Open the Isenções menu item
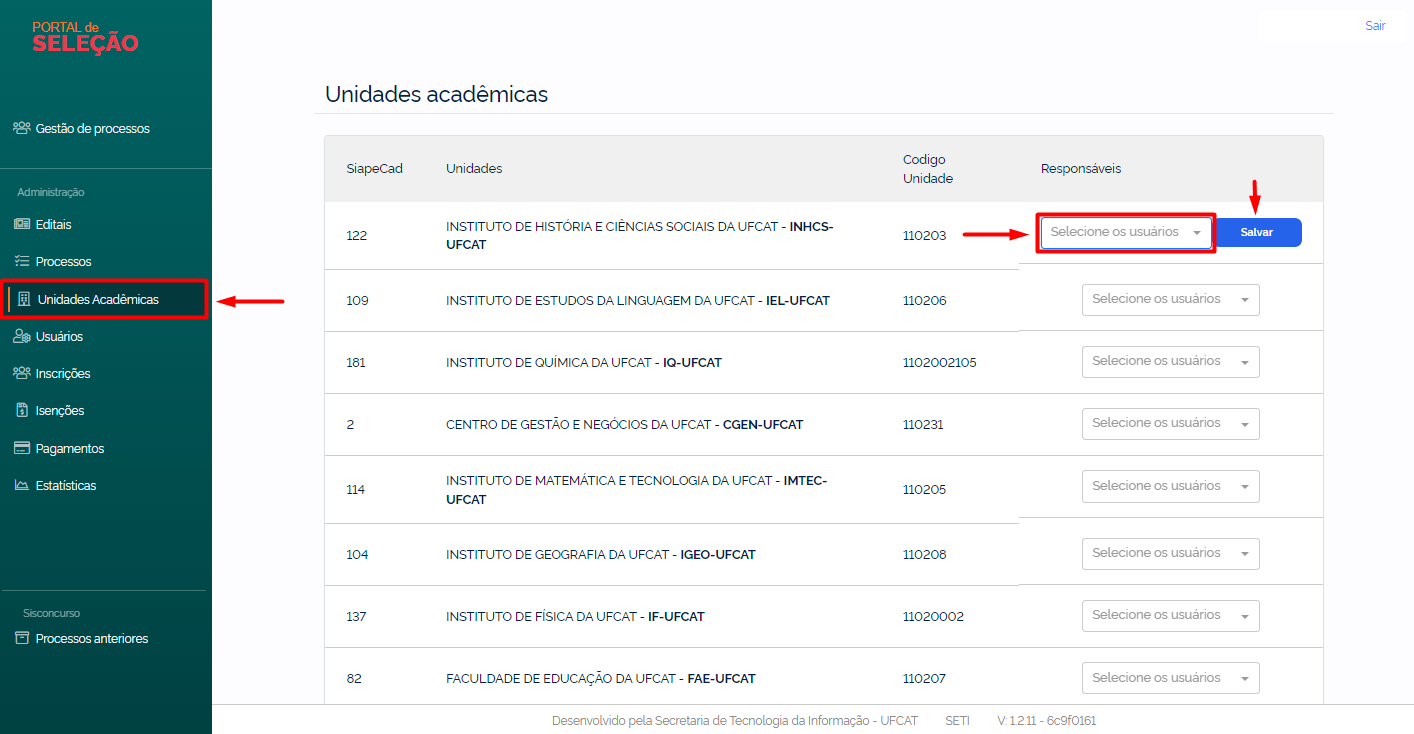This screenshot has height=734, width=1414. click(60, 411)
